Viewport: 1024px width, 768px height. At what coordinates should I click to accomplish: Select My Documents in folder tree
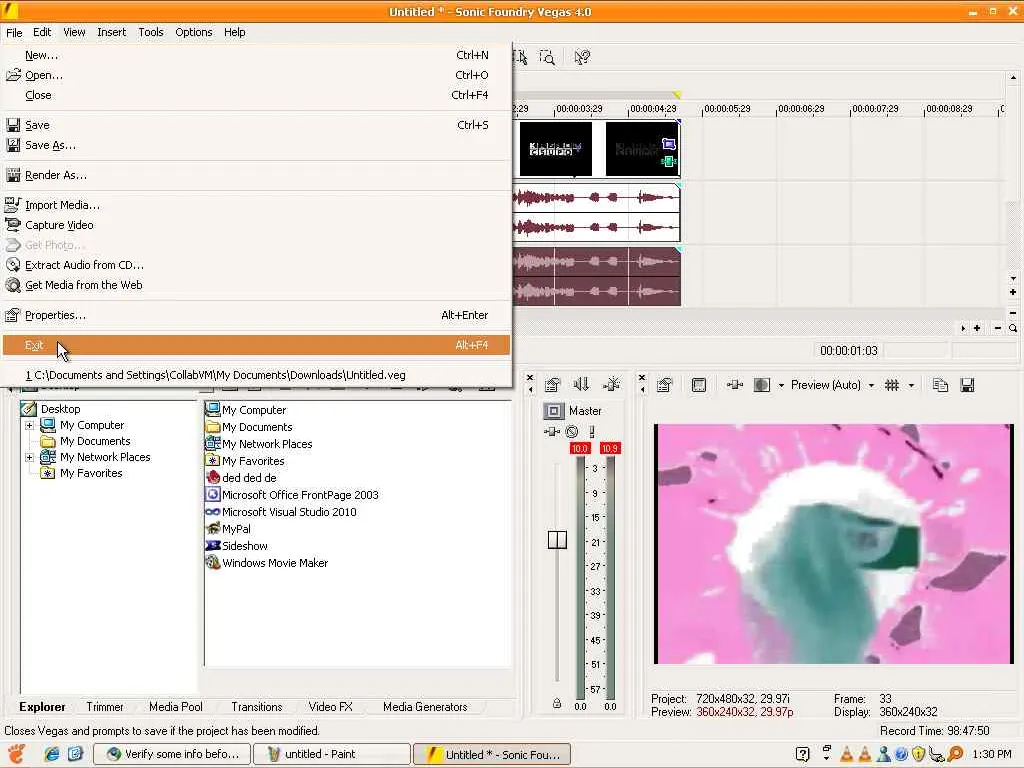pyautogui.click(x=95, y=441)
